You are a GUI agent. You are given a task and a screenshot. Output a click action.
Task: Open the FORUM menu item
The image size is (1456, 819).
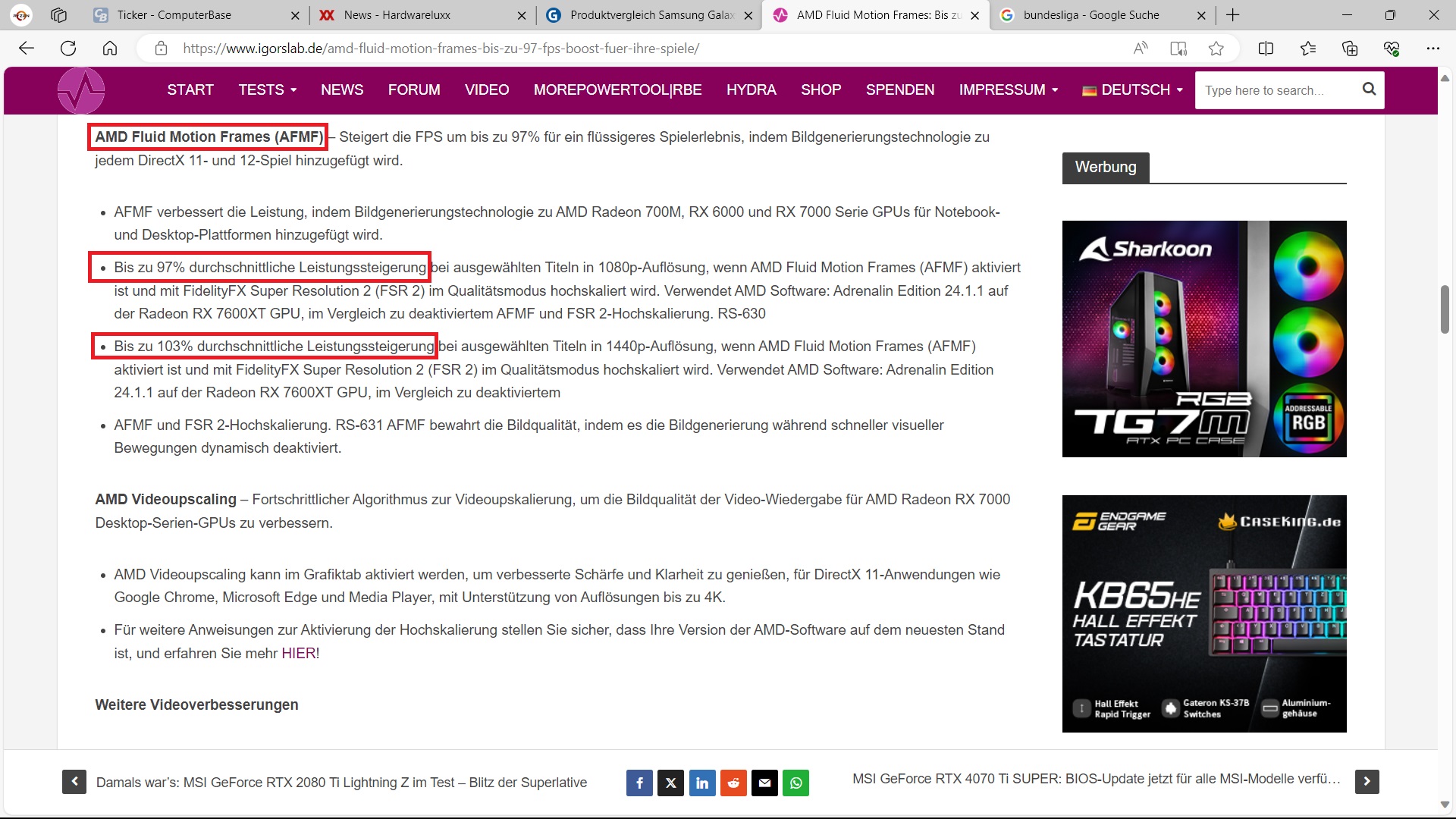(414, 90)
